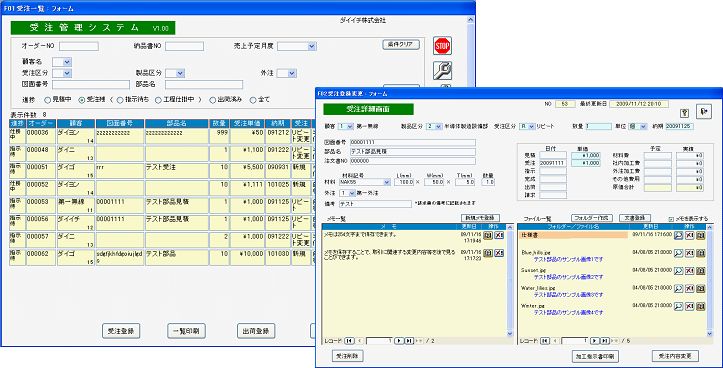Select the 出荷済み radio button

(213, 100)
